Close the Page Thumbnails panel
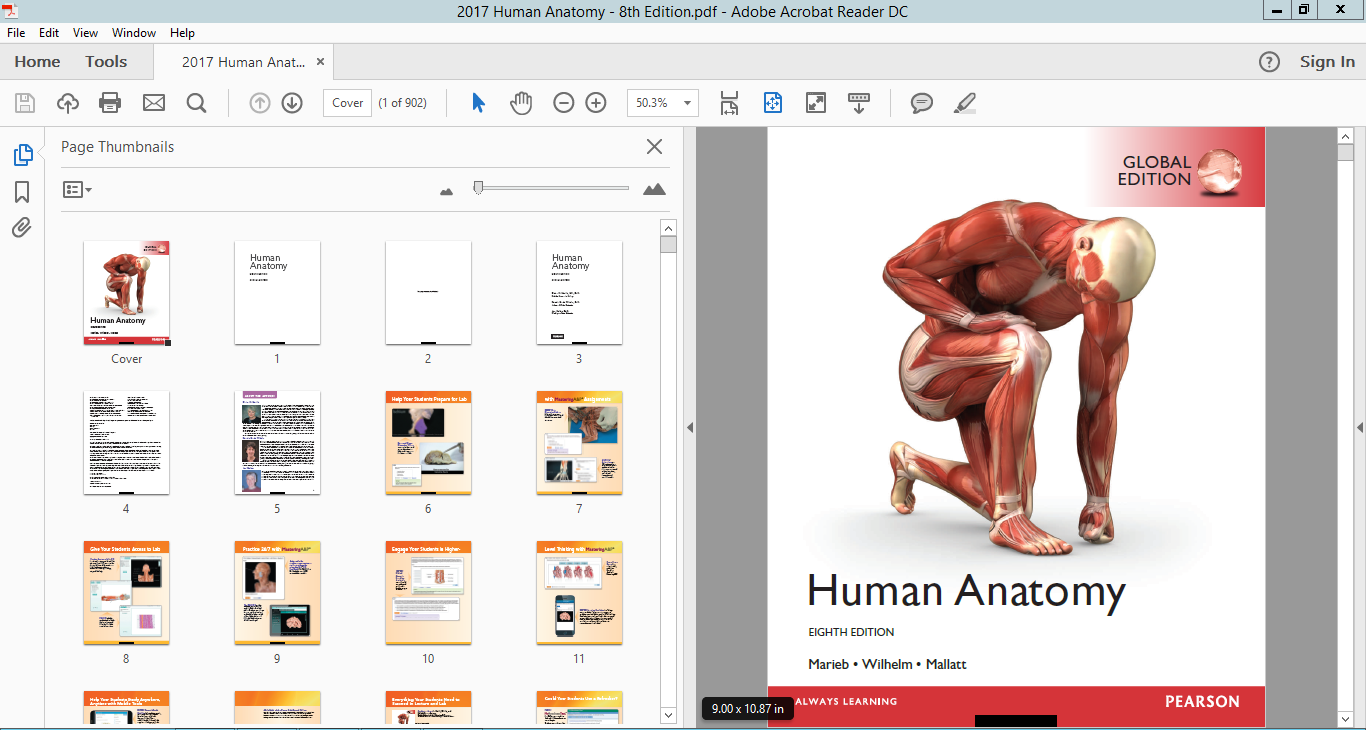1366x730 pixels. click(x=655, y=147)
